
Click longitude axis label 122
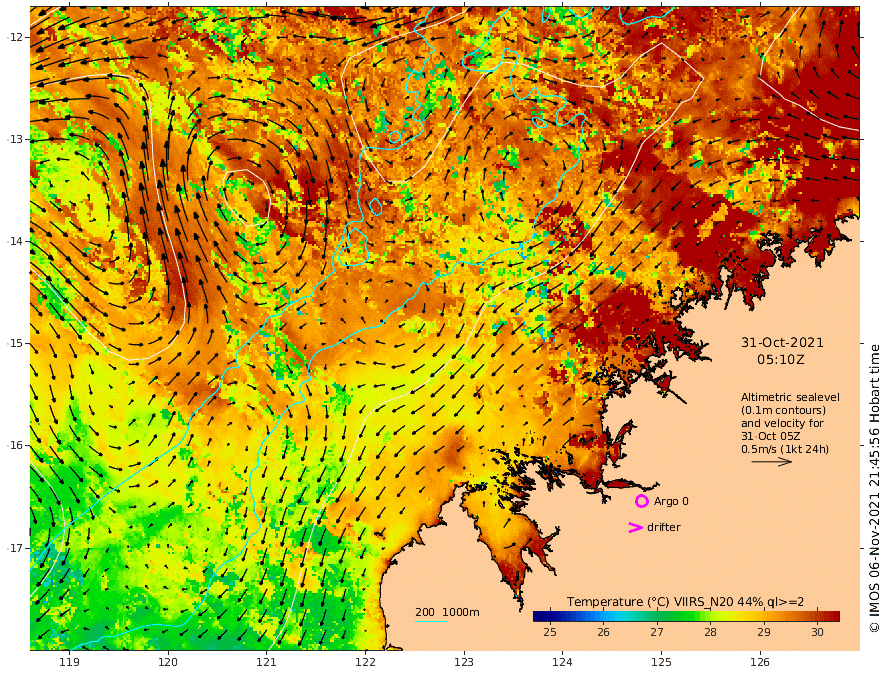pyautogui.click(x=365, y=662)
